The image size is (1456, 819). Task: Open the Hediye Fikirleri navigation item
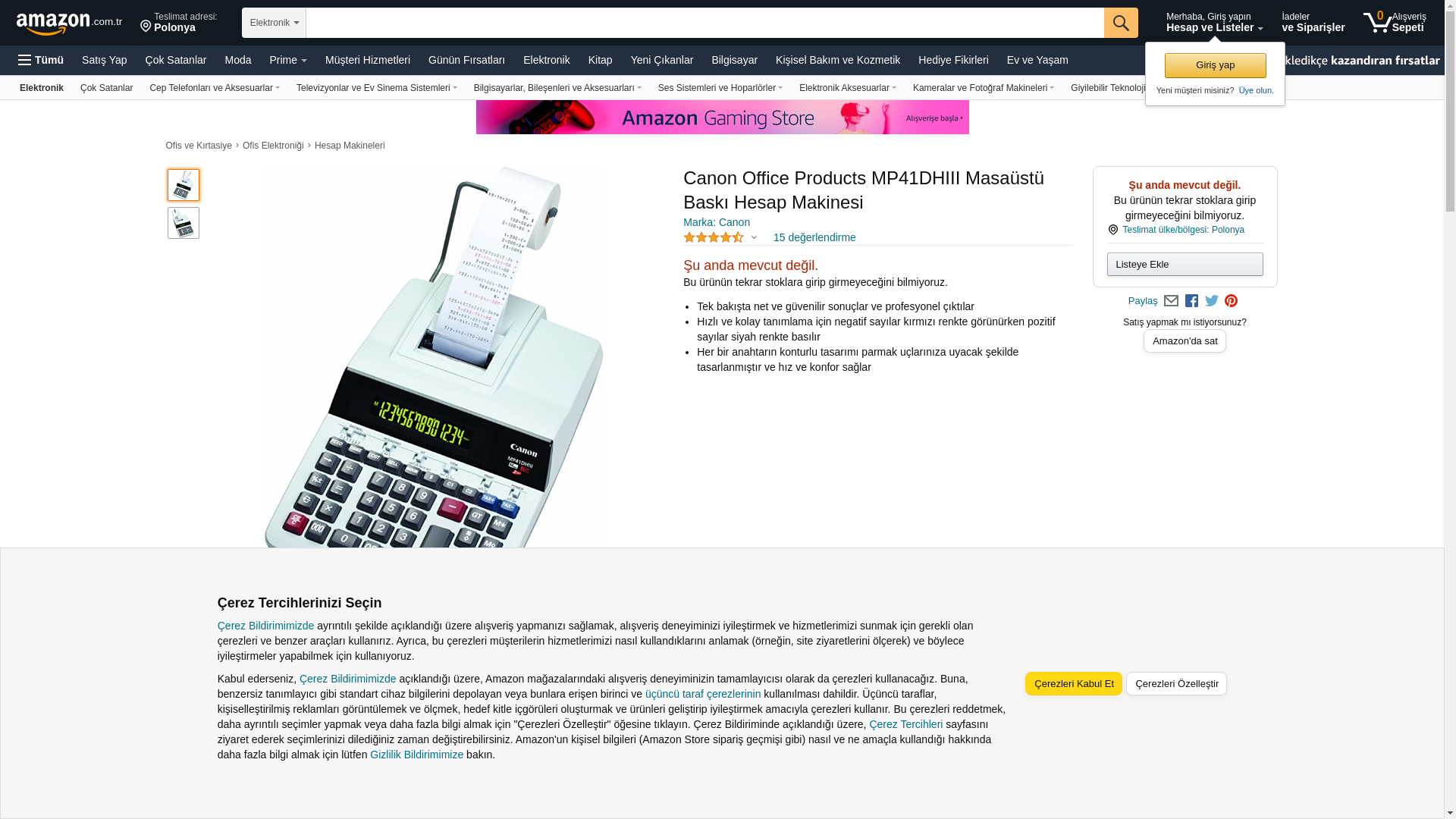[953, 60]
